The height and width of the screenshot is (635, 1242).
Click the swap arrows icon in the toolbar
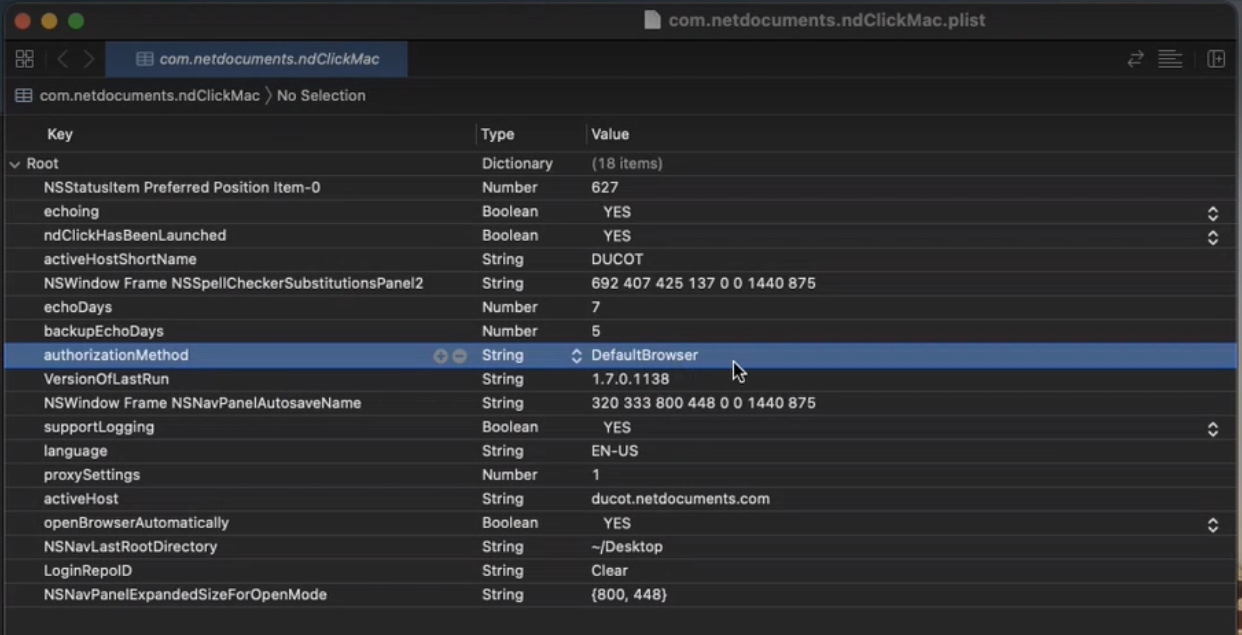1135,59
